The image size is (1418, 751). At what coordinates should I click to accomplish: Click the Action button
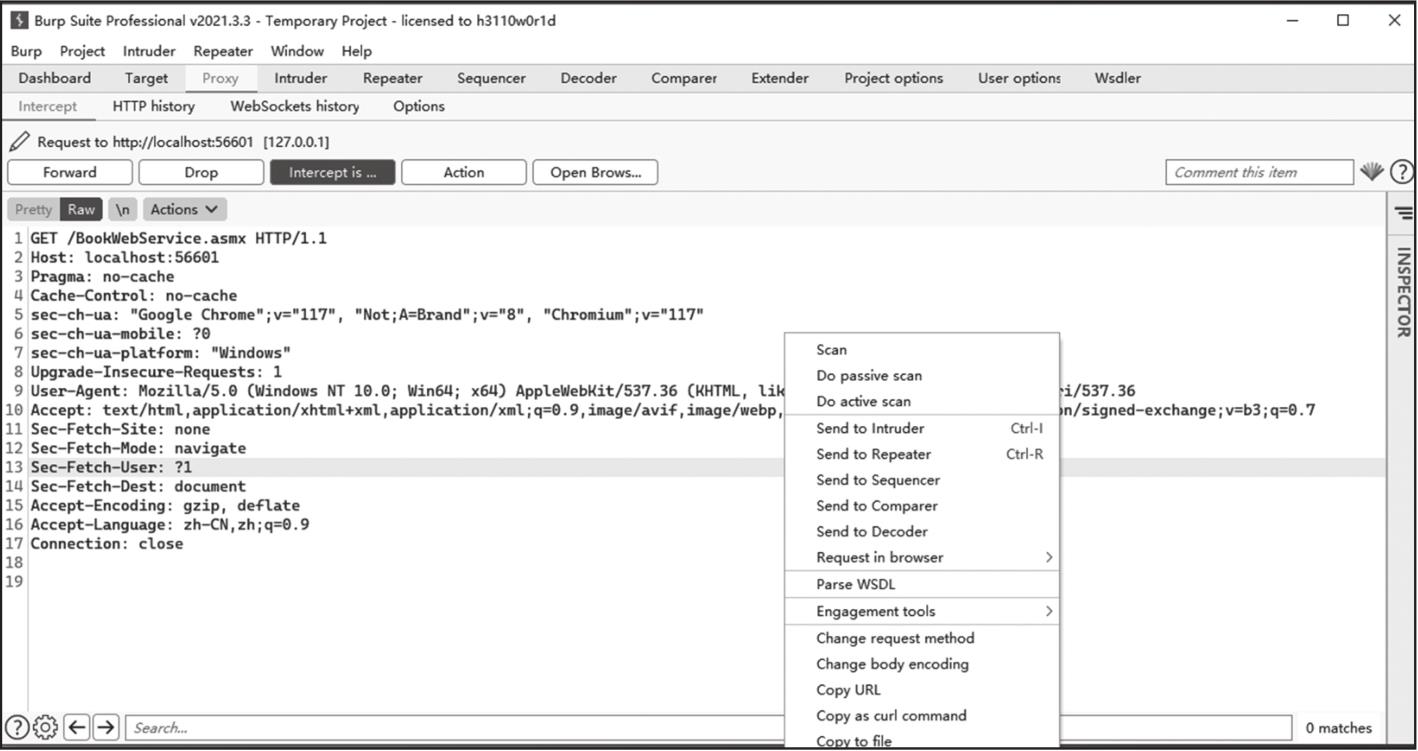click(x=464, y=172)
